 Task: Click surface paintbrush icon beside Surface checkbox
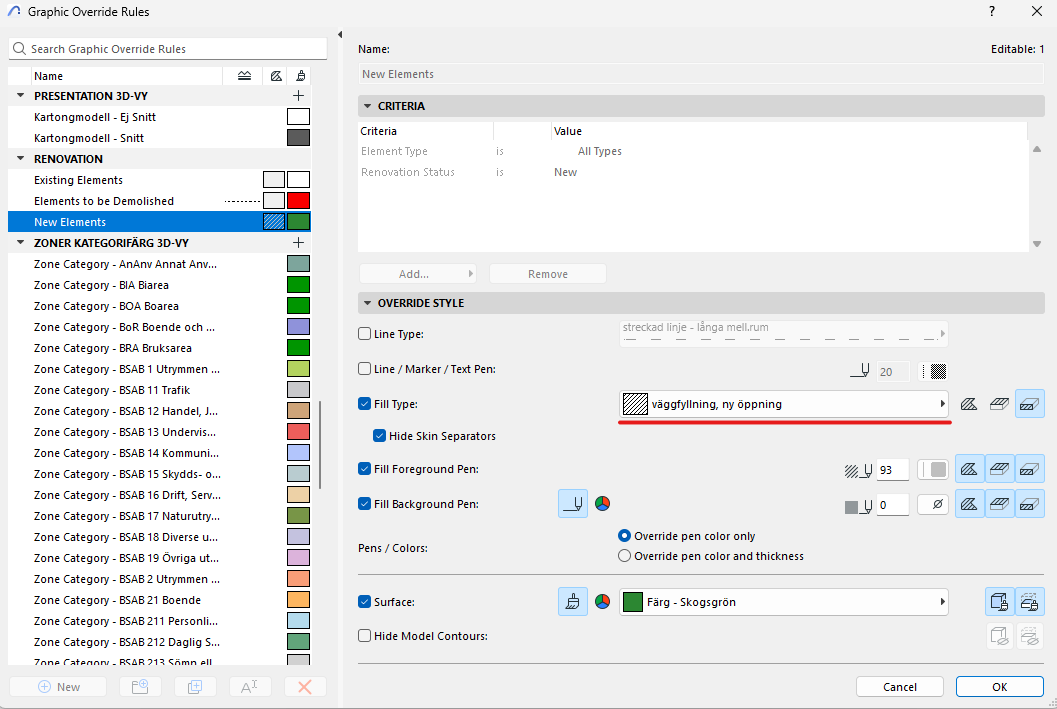[572, 602]
